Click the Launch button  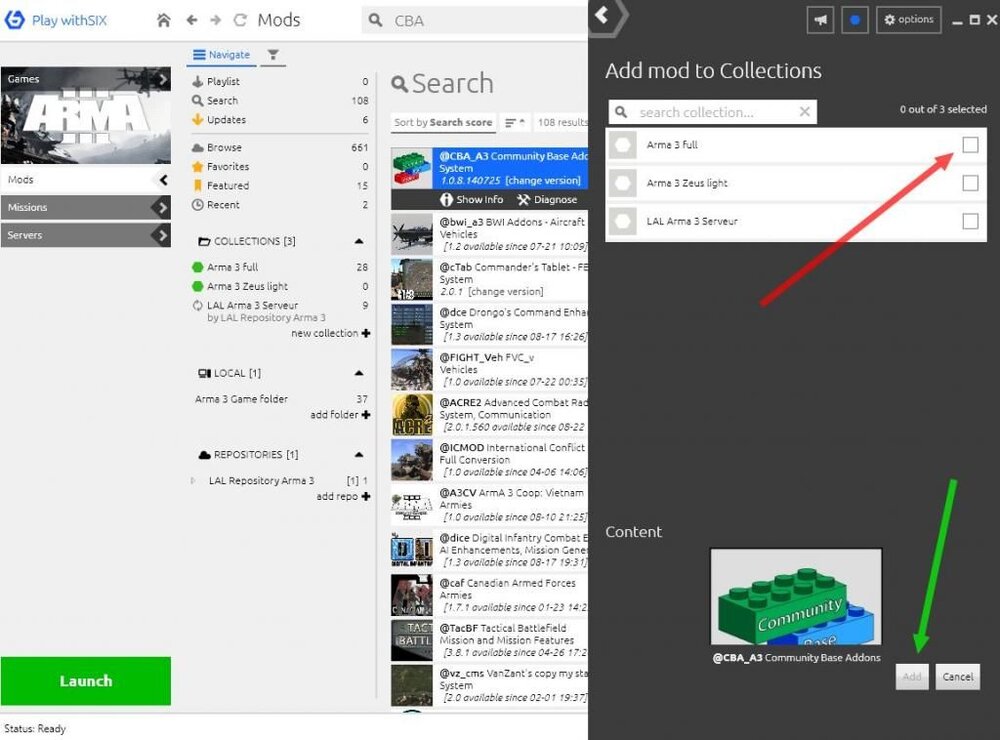85,681
